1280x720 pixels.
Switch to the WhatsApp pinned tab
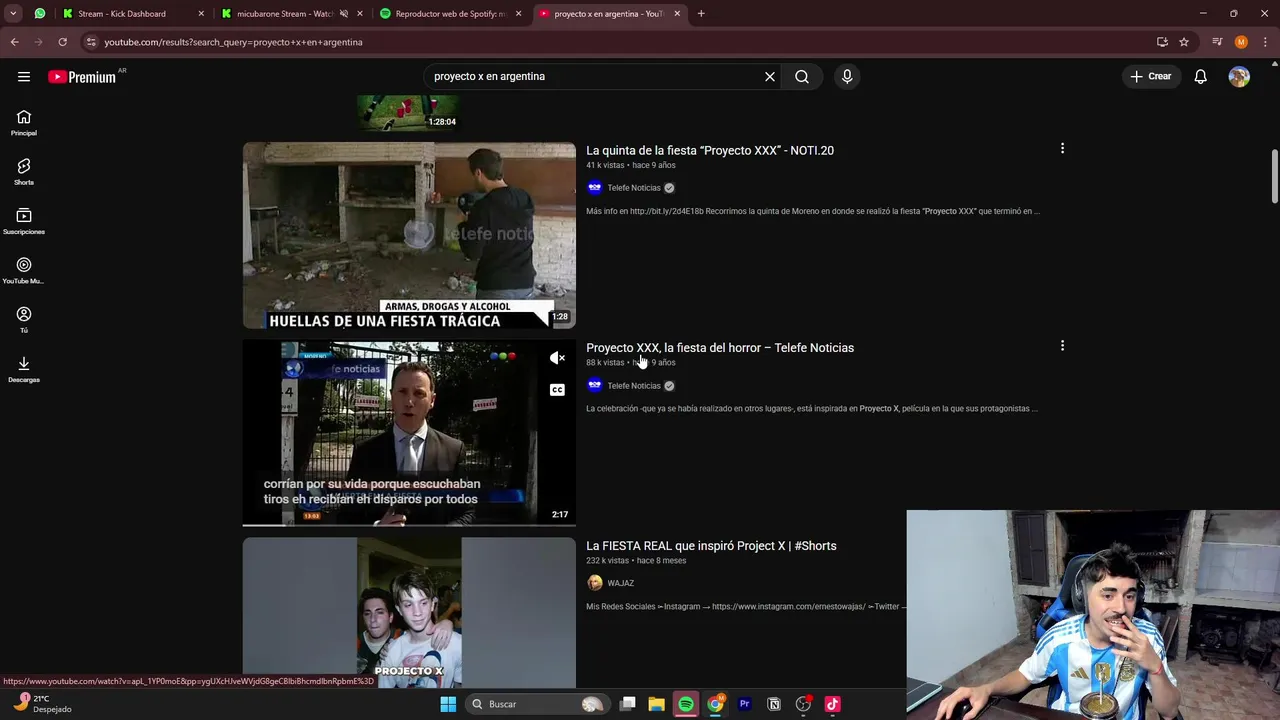[40, 14]
